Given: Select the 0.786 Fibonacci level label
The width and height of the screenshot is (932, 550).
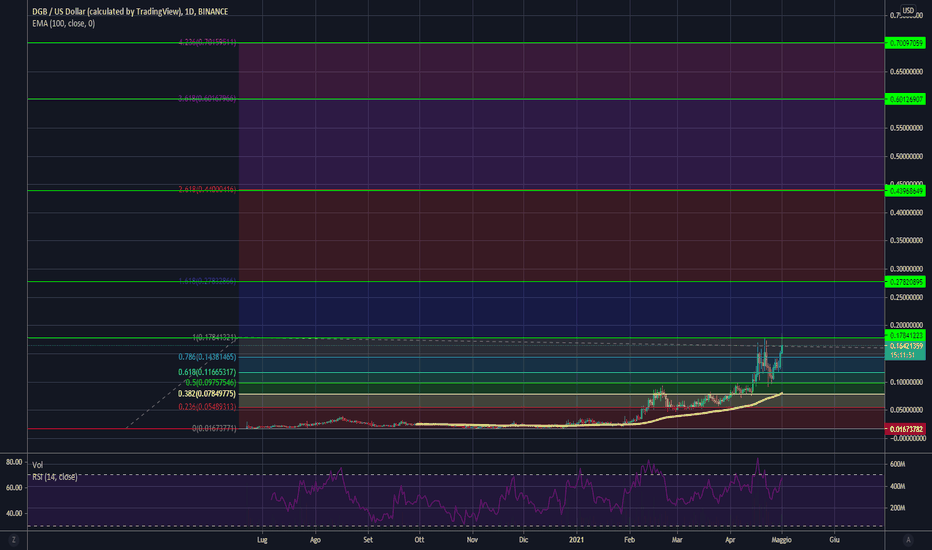Looking at the screenshot, I should (207, 357).
